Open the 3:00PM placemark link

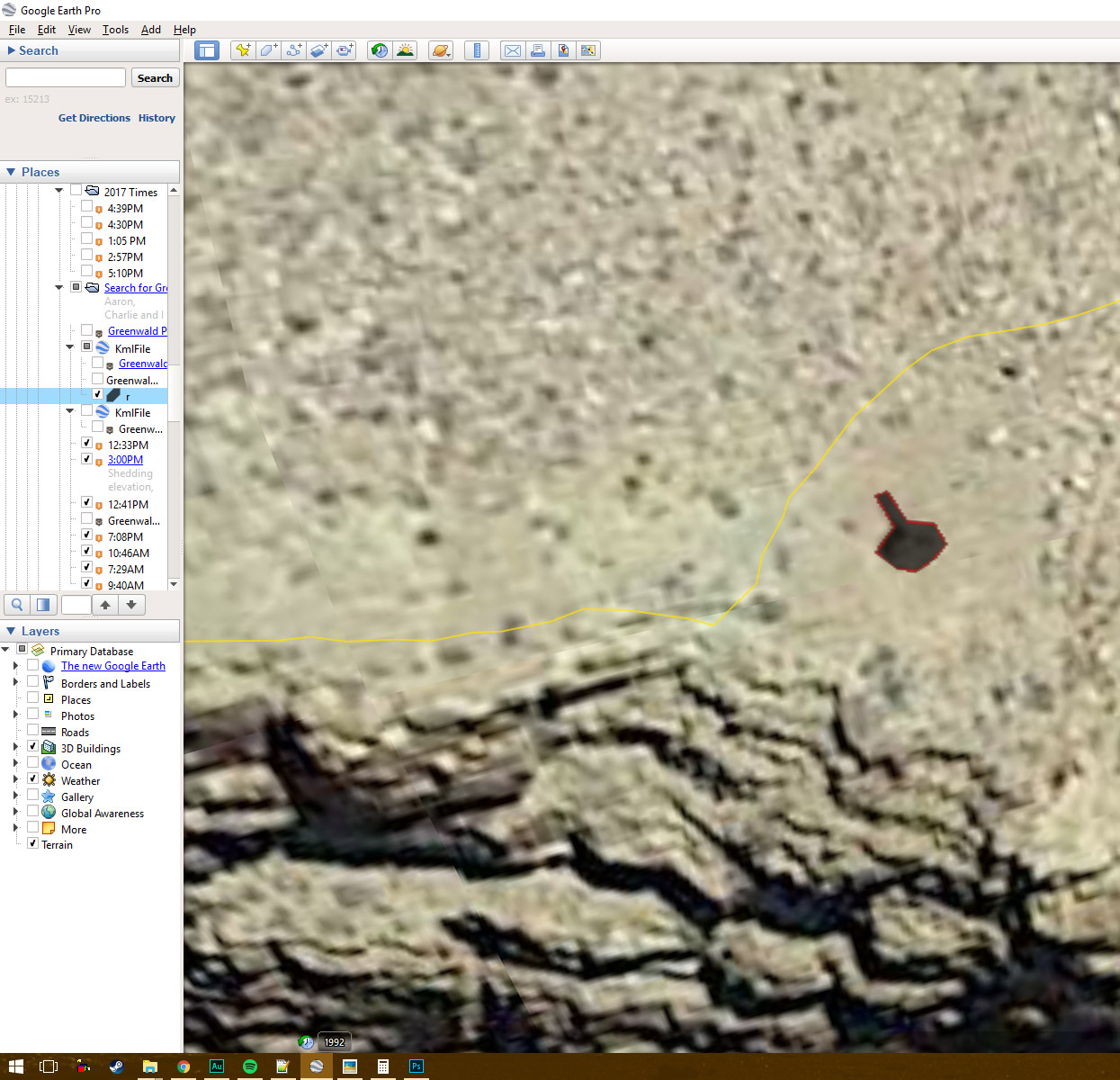pos(125,460)
